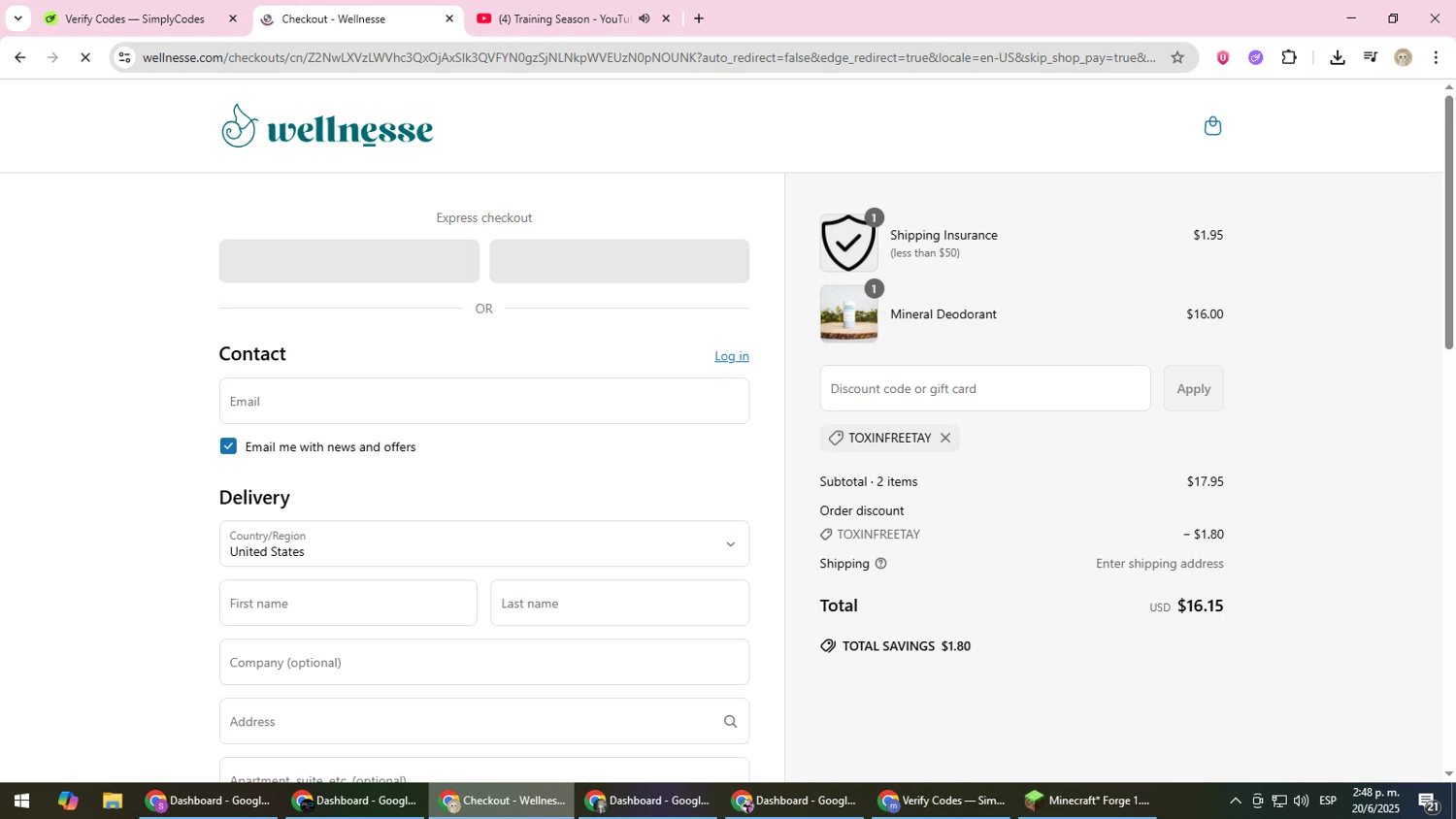Open the Minecraft Forge taskbar item
1456x819 pixels.
coord(1088,801)
